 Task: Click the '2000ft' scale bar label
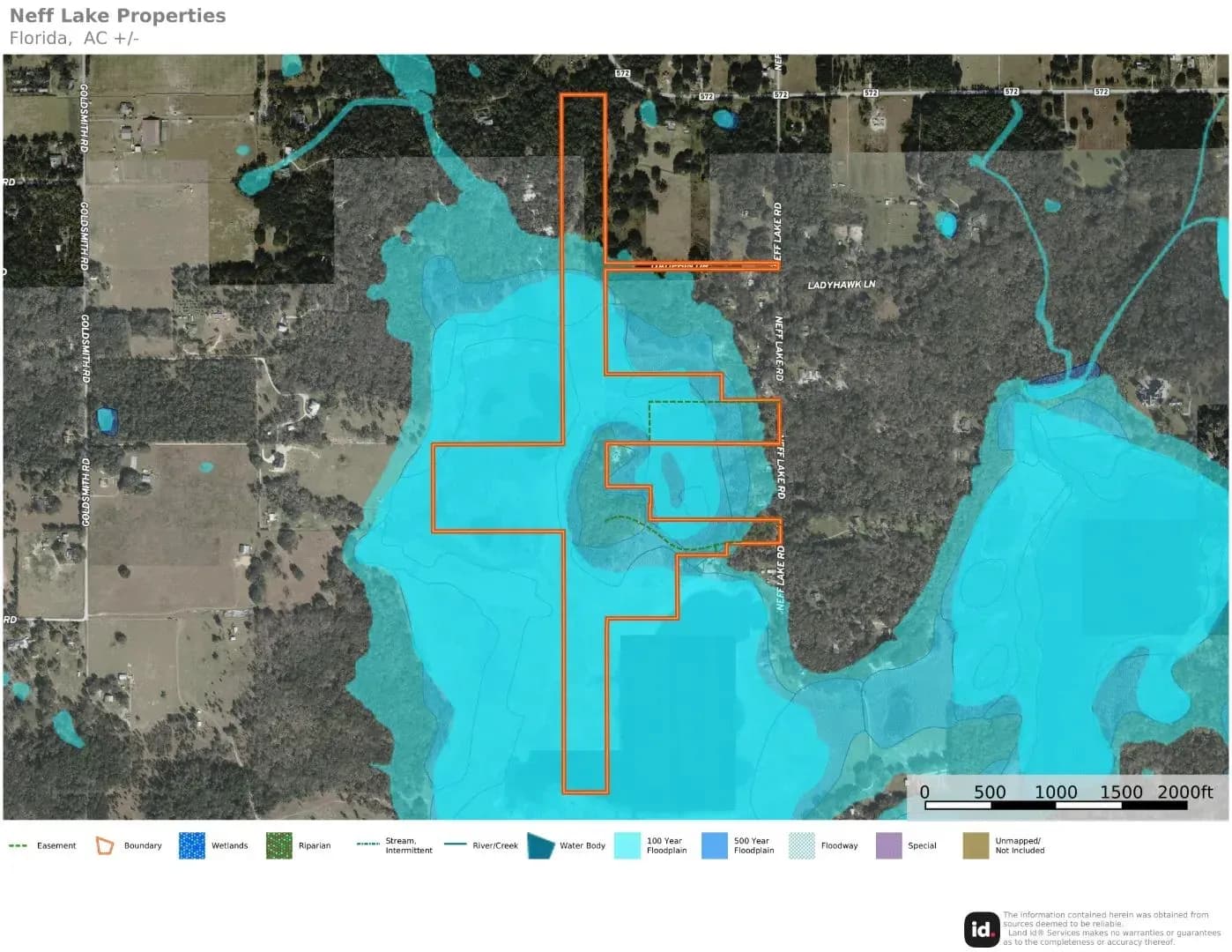click(1185, 792)
